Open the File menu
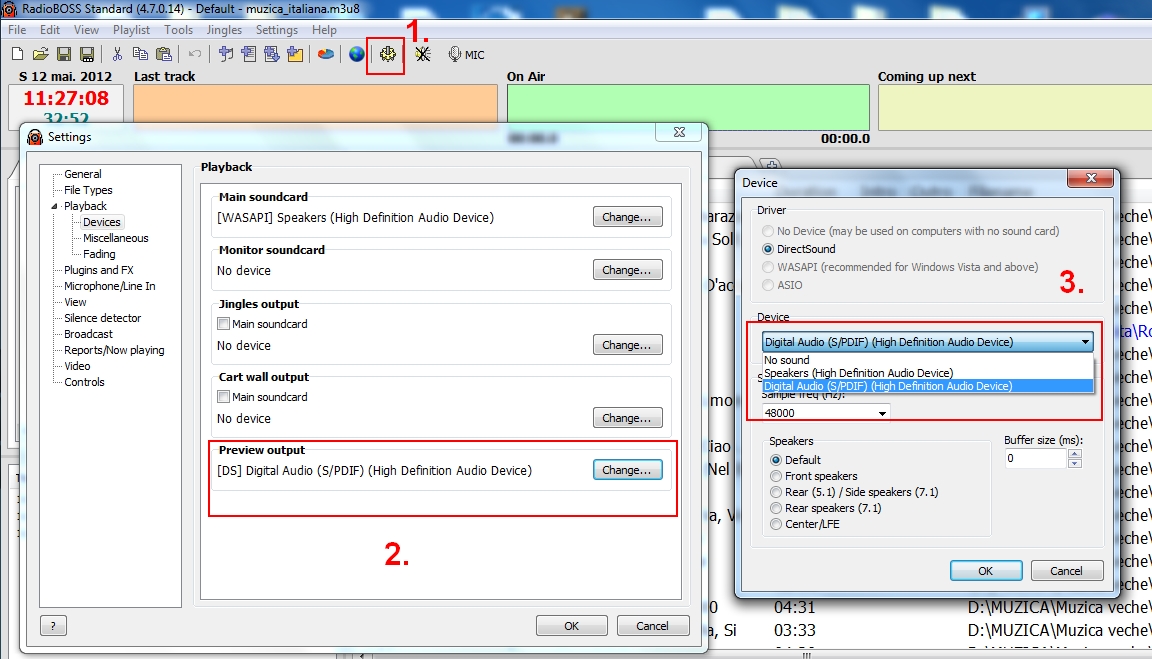This screenshot has width=1152, height=659. click(x=17, y=30)
